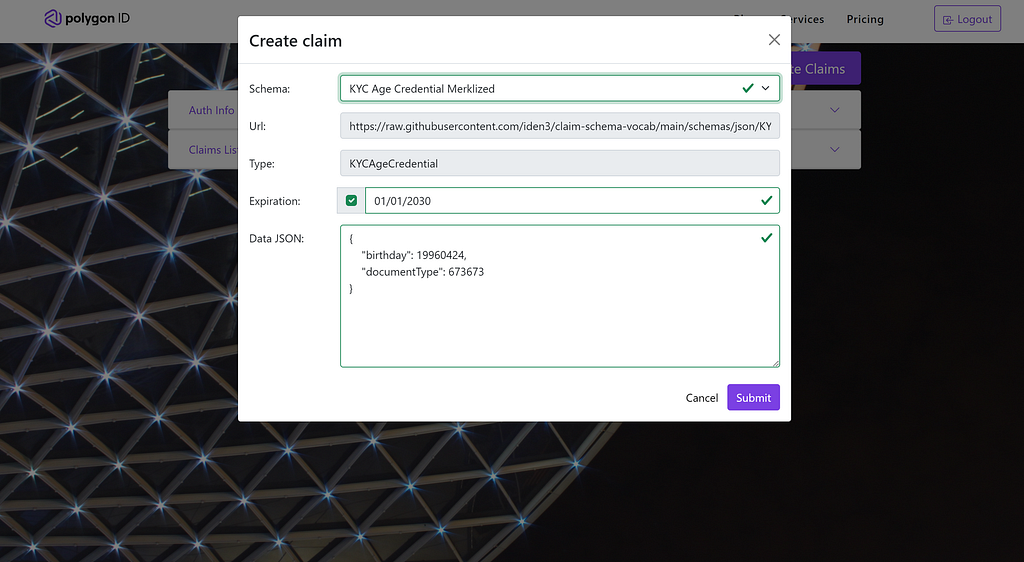
Task: Click the "birthday": 19960424 line
Action: point(414,255)
